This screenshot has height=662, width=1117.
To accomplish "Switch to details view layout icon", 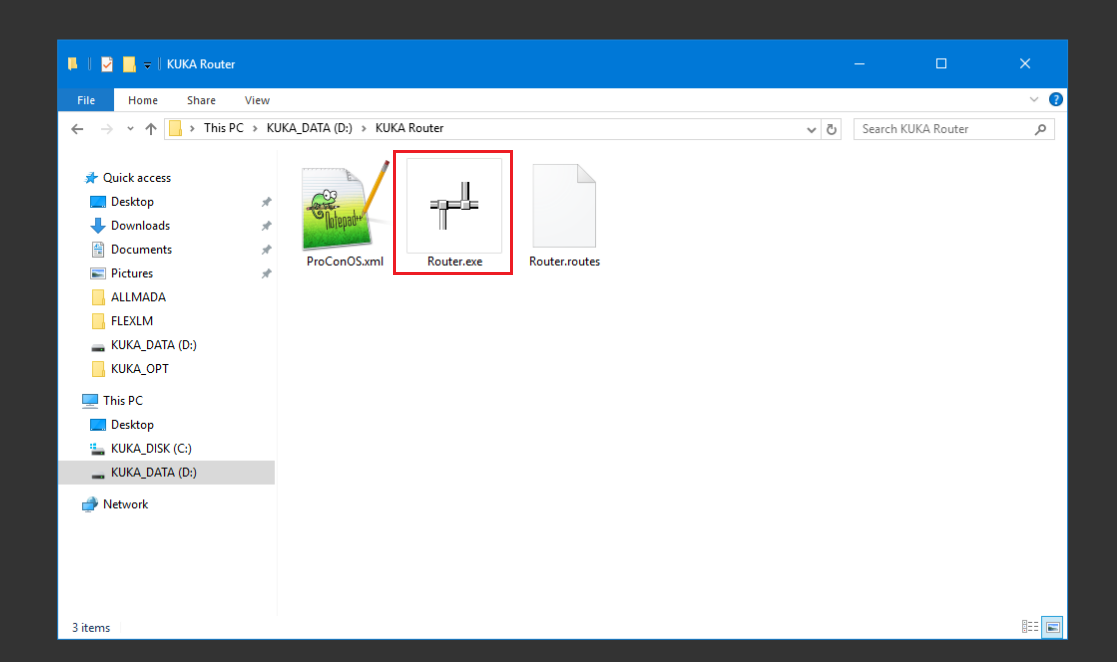I will click(1030, 627).
